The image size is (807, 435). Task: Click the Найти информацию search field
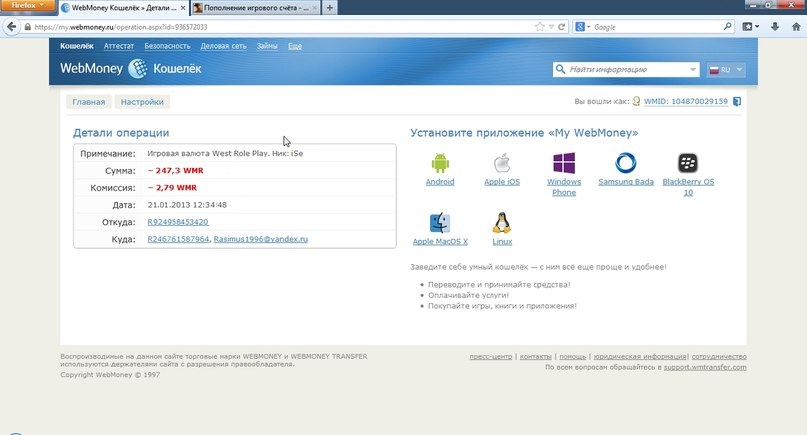[x=627, y=69]
